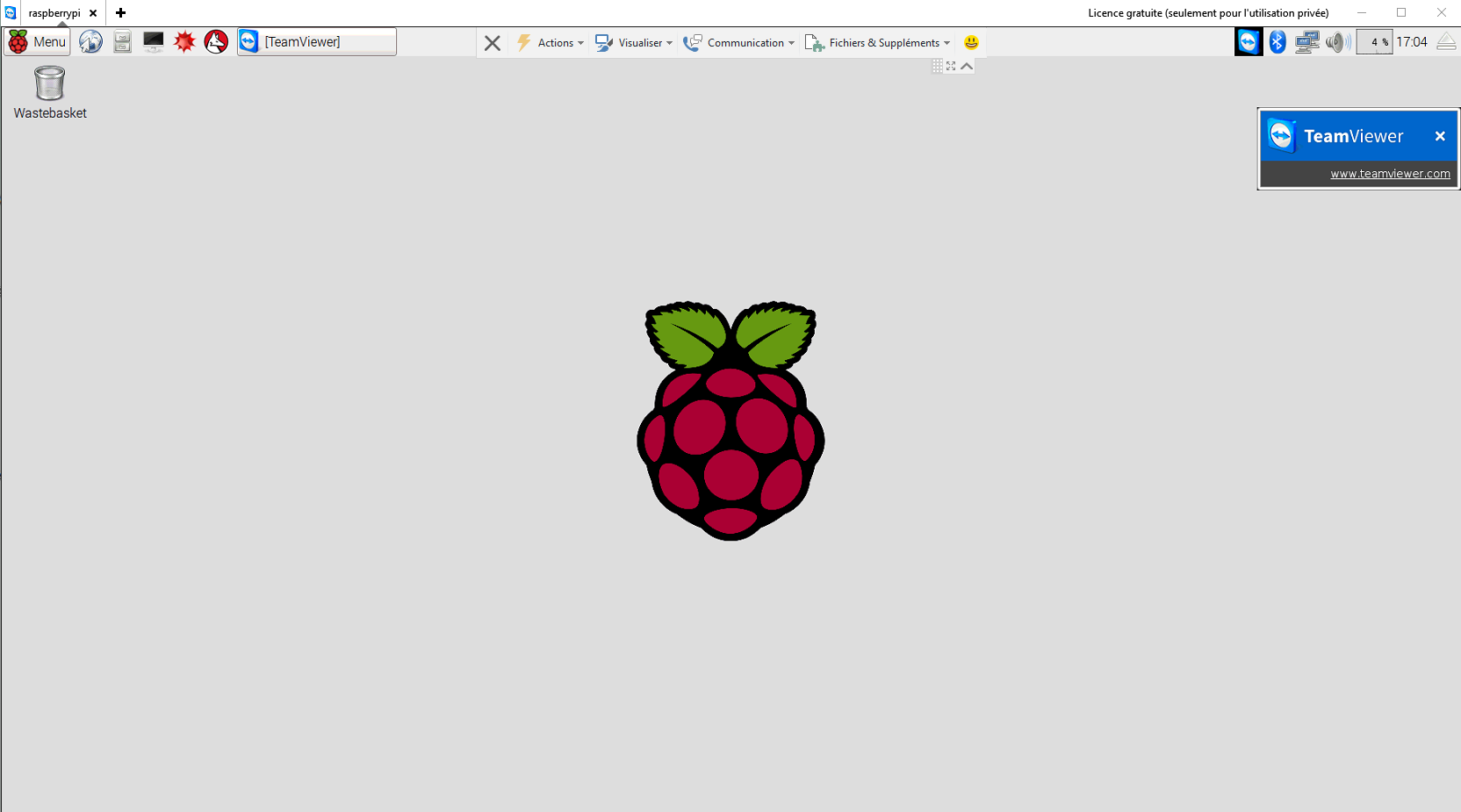1461x812 pixels.
Task: Close the raspberrypi tab
Action: click(93, 13)
